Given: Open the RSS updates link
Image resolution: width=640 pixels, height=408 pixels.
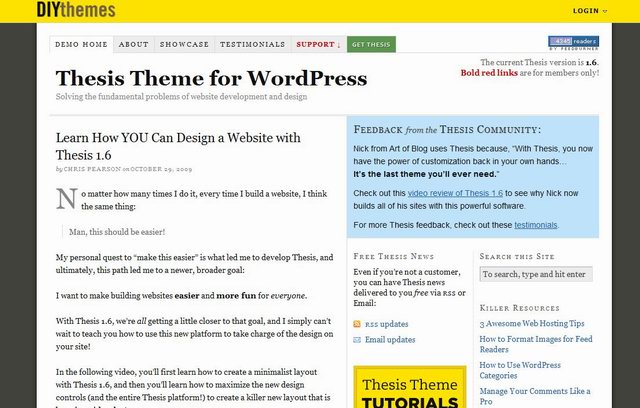Looking at the screenshot, I should [386, 324].
